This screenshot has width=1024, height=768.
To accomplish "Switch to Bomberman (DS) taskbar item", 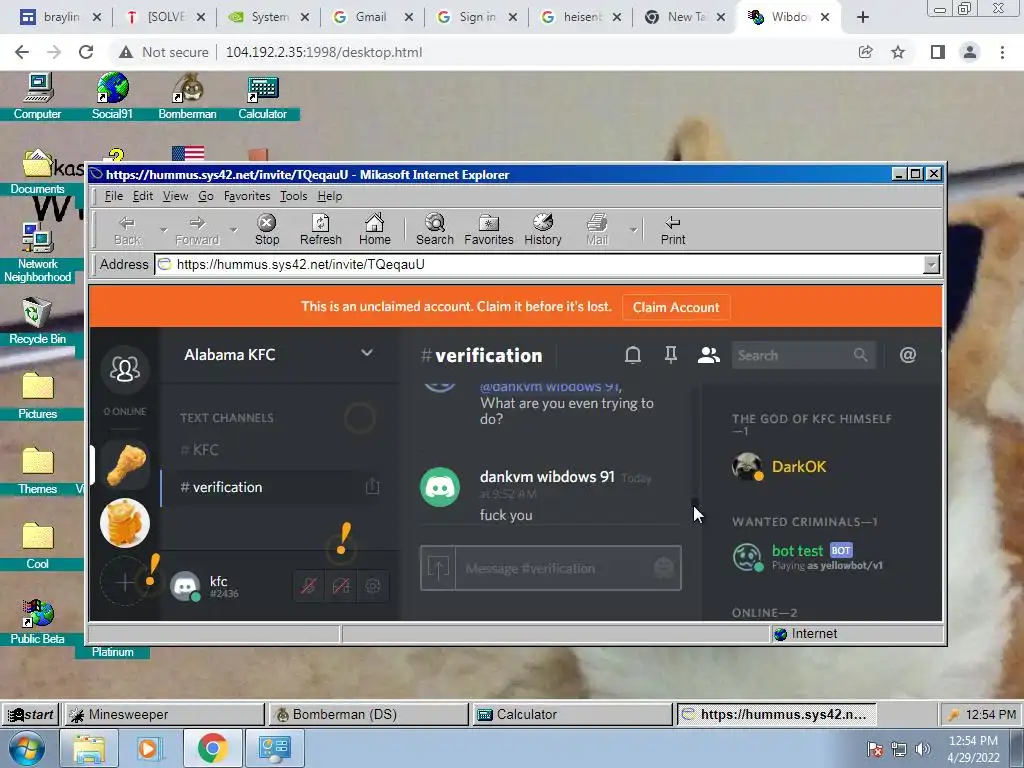I will pyautogui.click(x=368, y=714).
